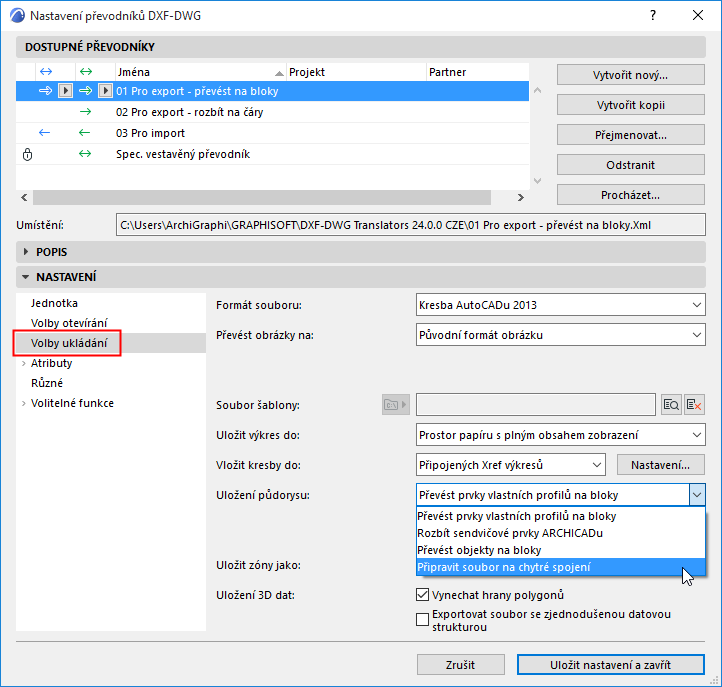Open Xref Nastavení... button
This screenshot has width=722, height=687.
tap(660, 465)
